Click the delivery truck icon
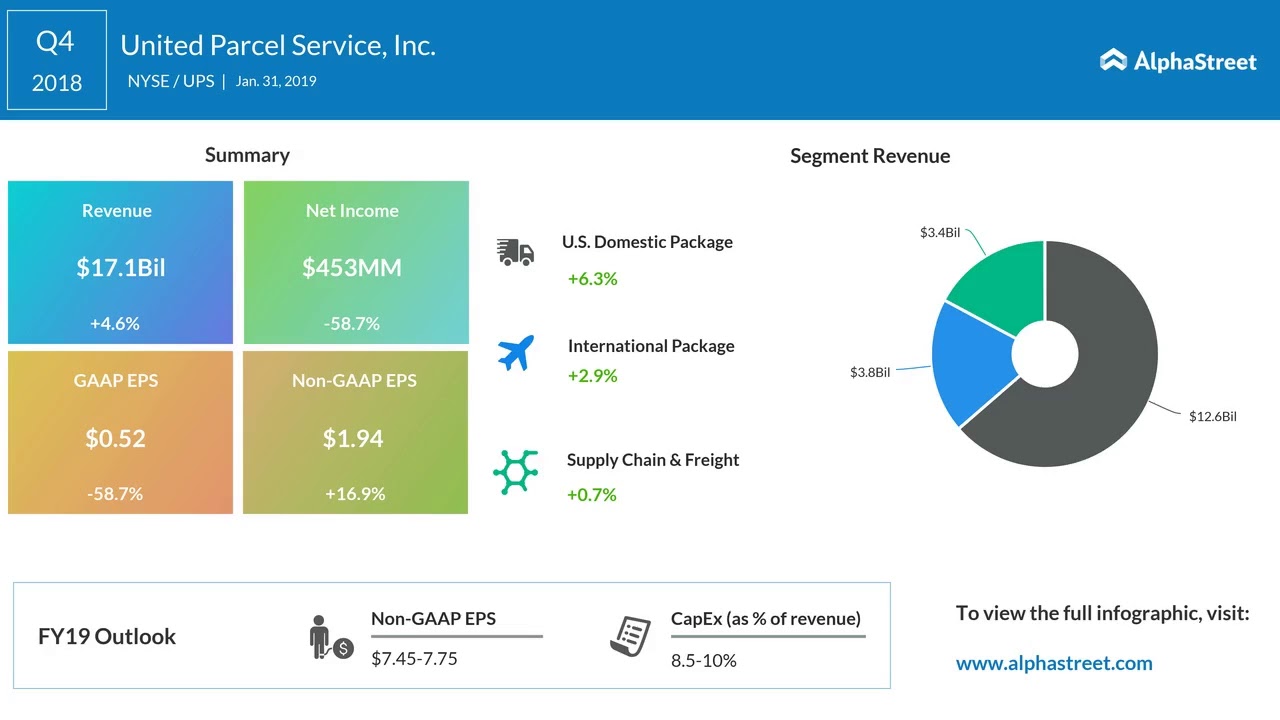1280x720 pixels. point(516,253)
